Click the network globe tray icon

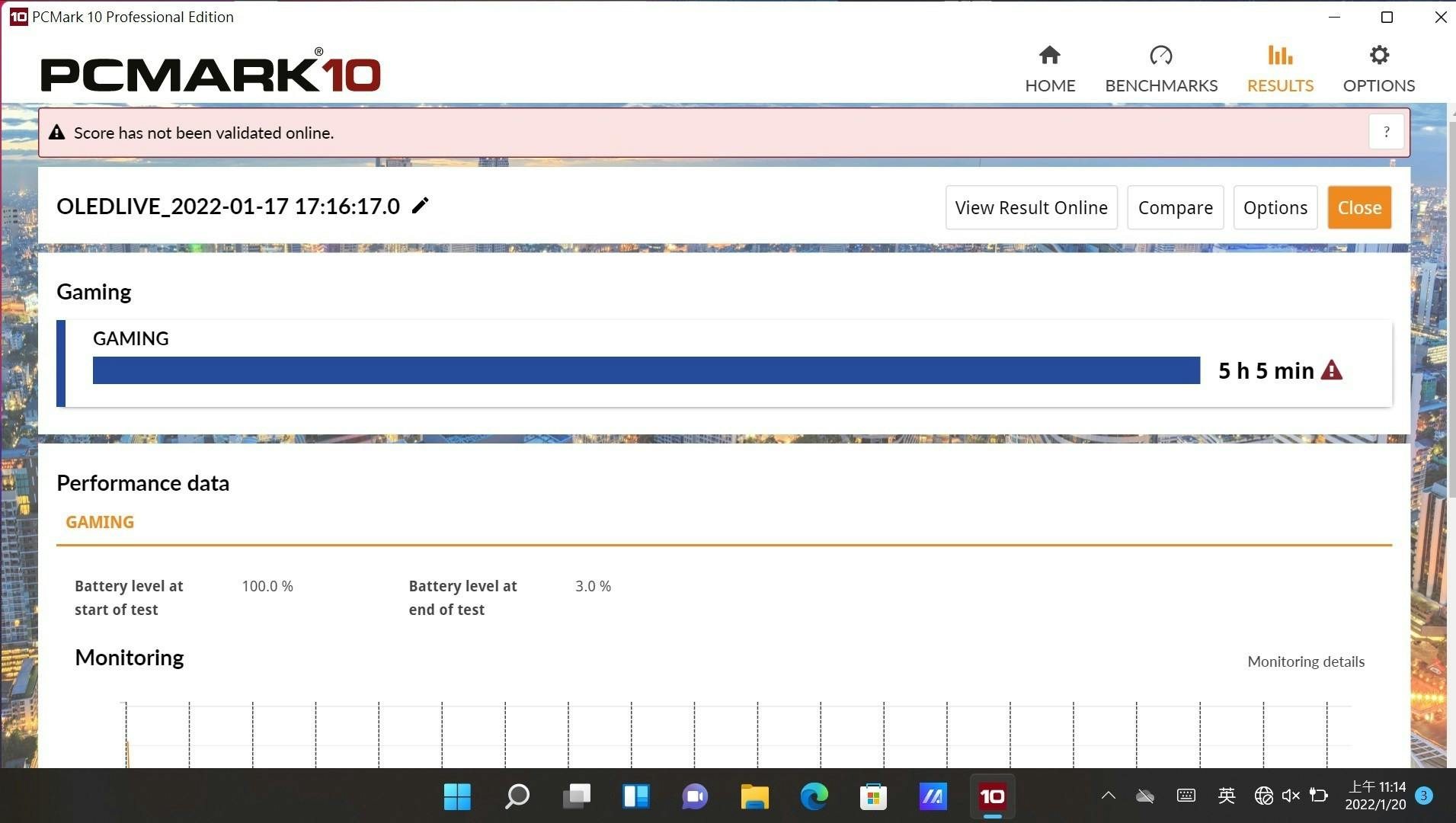[x=1263, y=796]
